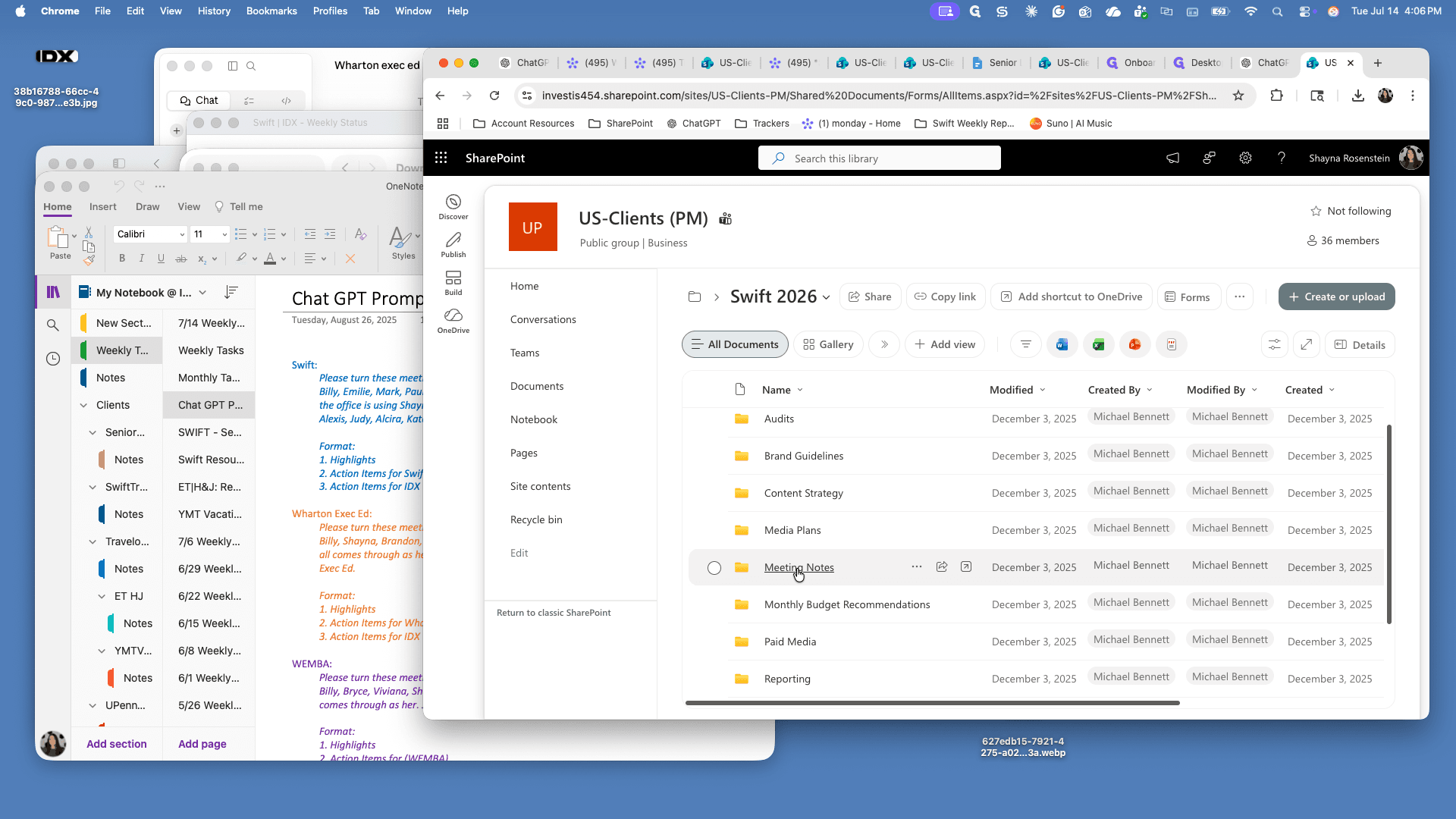Open Discover in SharePoint left rail
This screenshot has width=1456, height=819.
453,207
